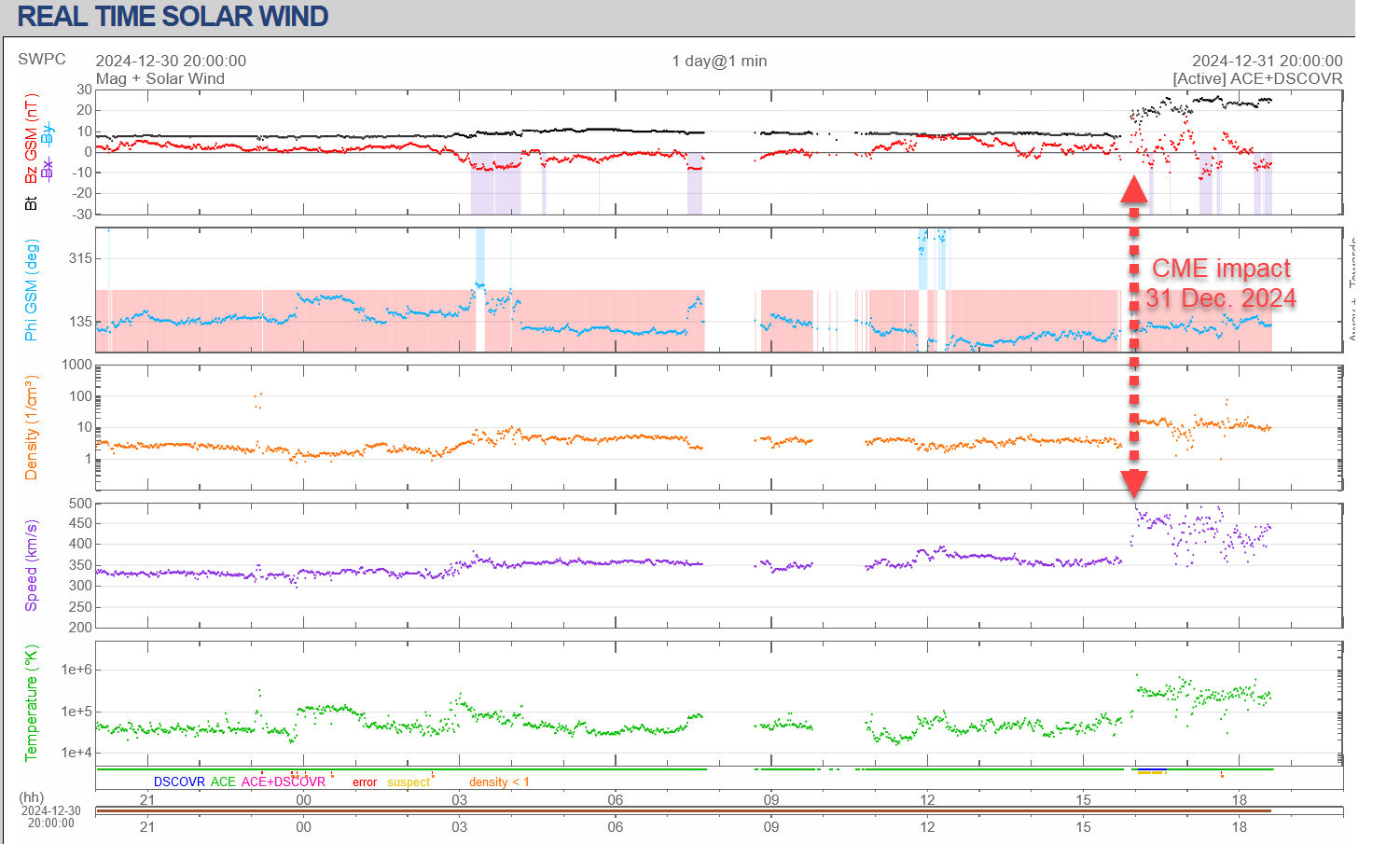Screen dimensions: 1400x844
Task: Click the [Active] ACE+DSCOVR source label
Action: pyautogui.click(x=1257, y=79)
